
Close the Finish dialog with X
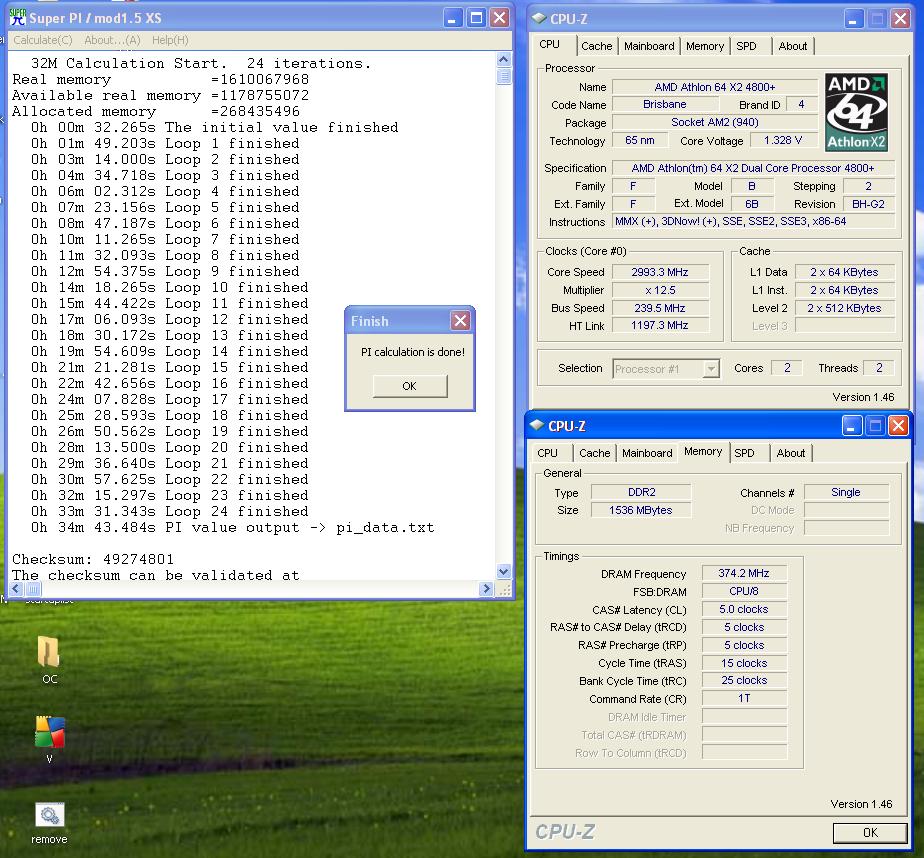pos(460,321)
